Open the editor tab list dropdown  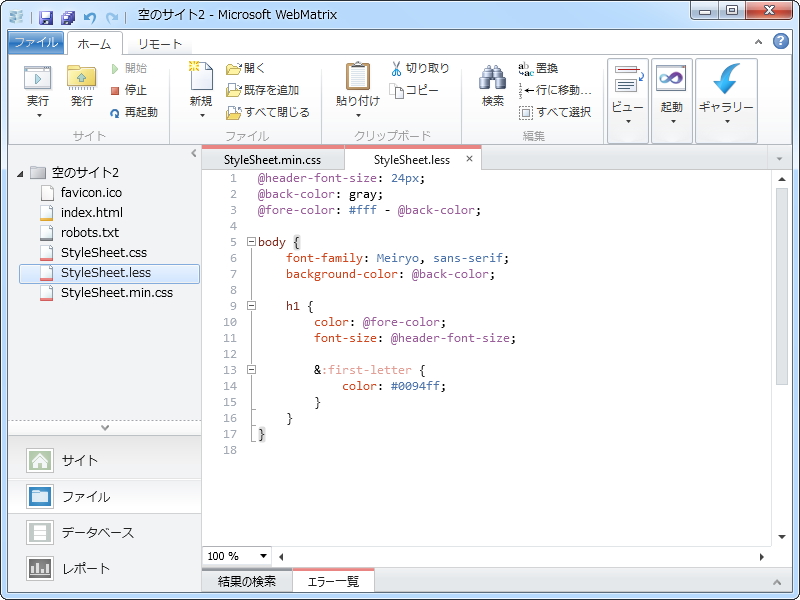779,159
